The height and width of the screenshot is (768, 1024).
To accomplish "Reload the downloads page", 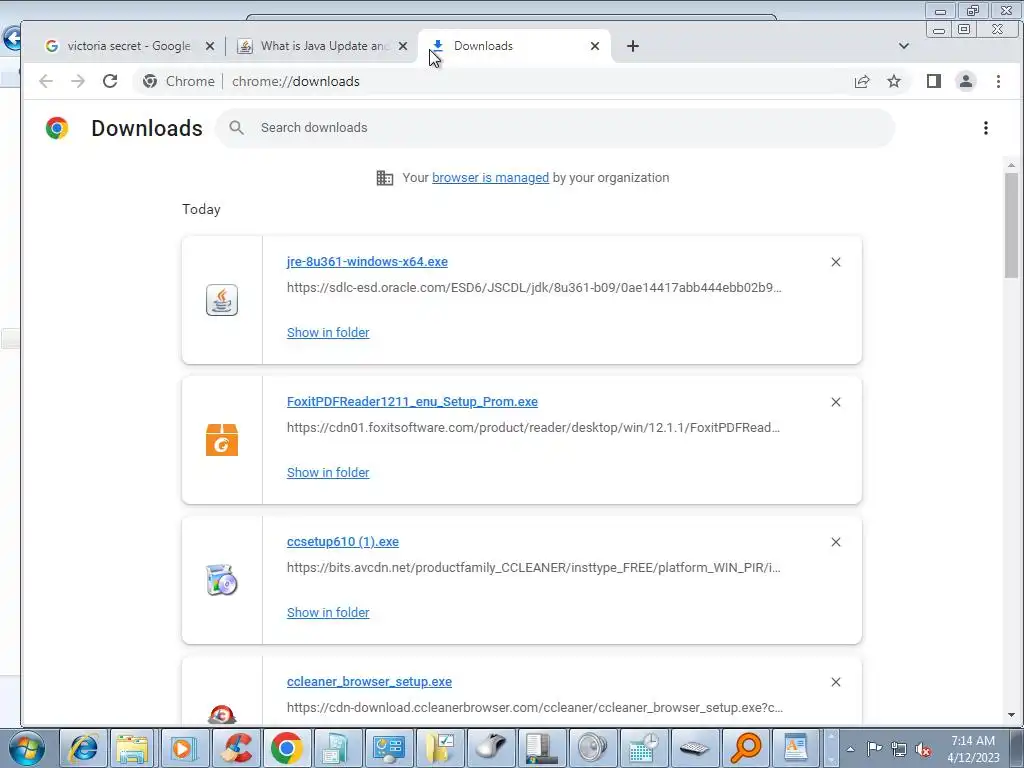I will [110, 81].
